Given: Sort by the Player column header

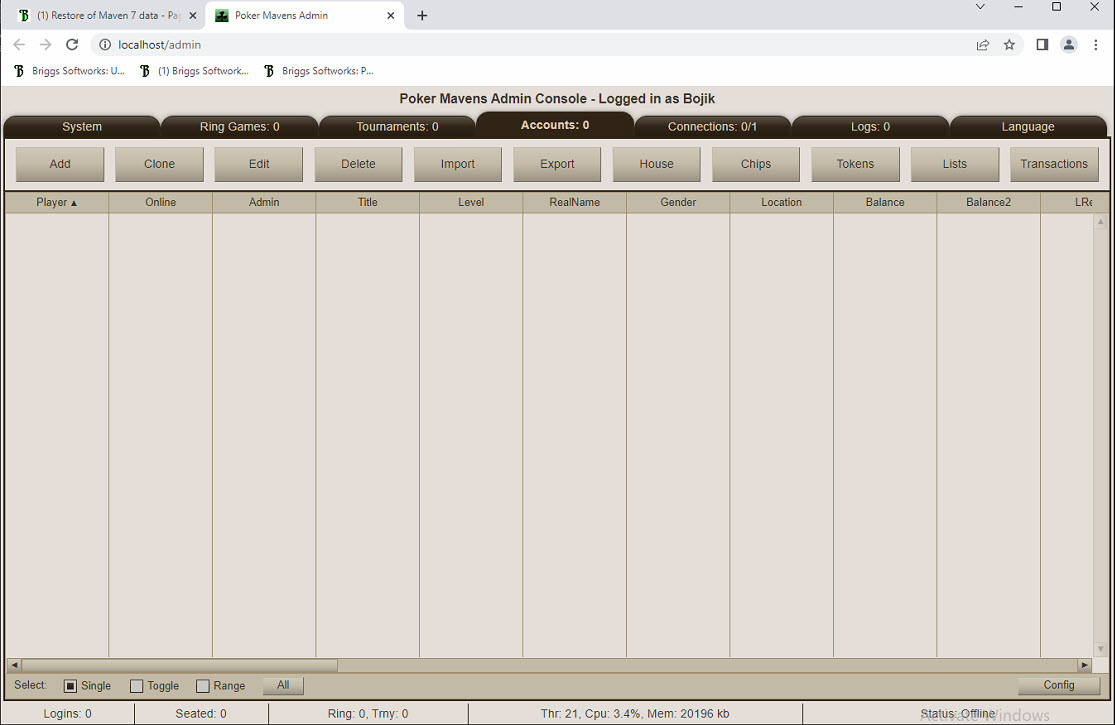Looking at the screenshot, I should 56,202.
